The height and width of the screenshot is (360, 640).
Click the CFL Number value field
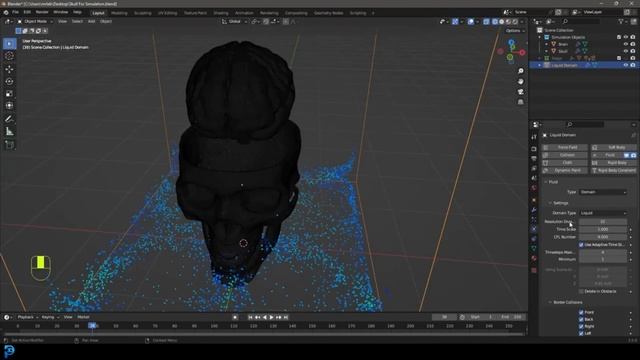pos(603,237)
